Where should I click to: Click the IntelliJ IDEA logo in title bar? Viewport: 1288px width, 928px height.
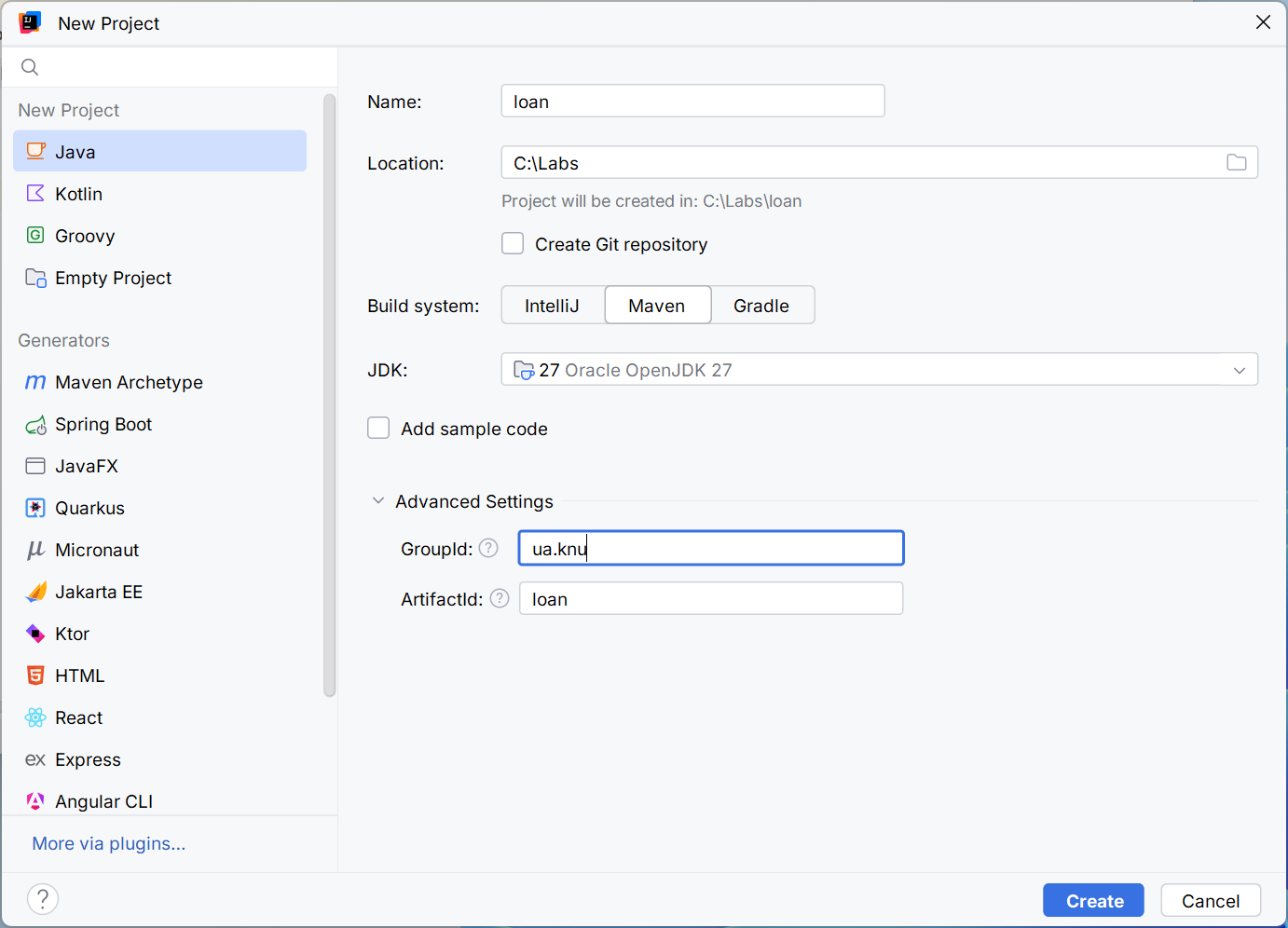(30, 22)
